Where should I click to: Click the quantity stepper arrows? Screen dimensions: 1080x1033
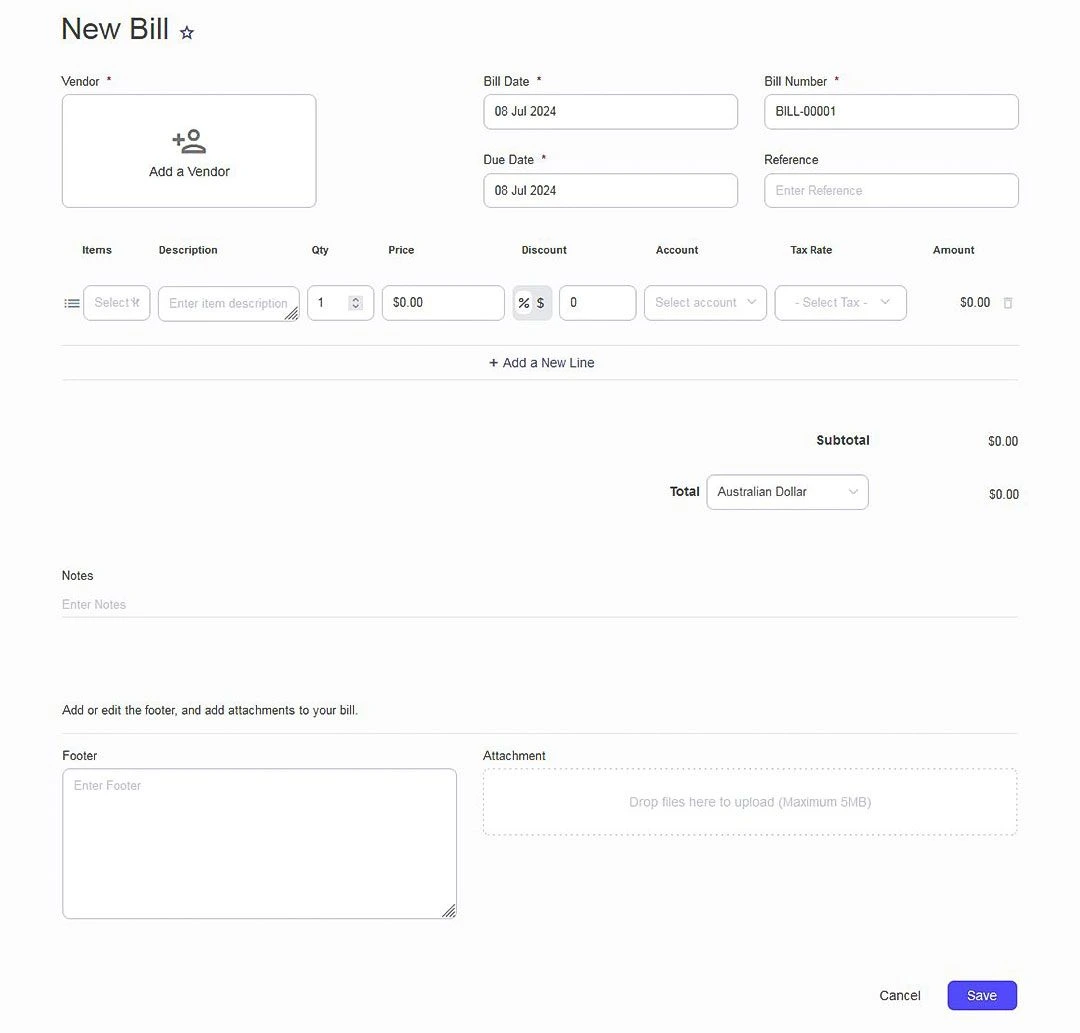[x=355, y=303]
